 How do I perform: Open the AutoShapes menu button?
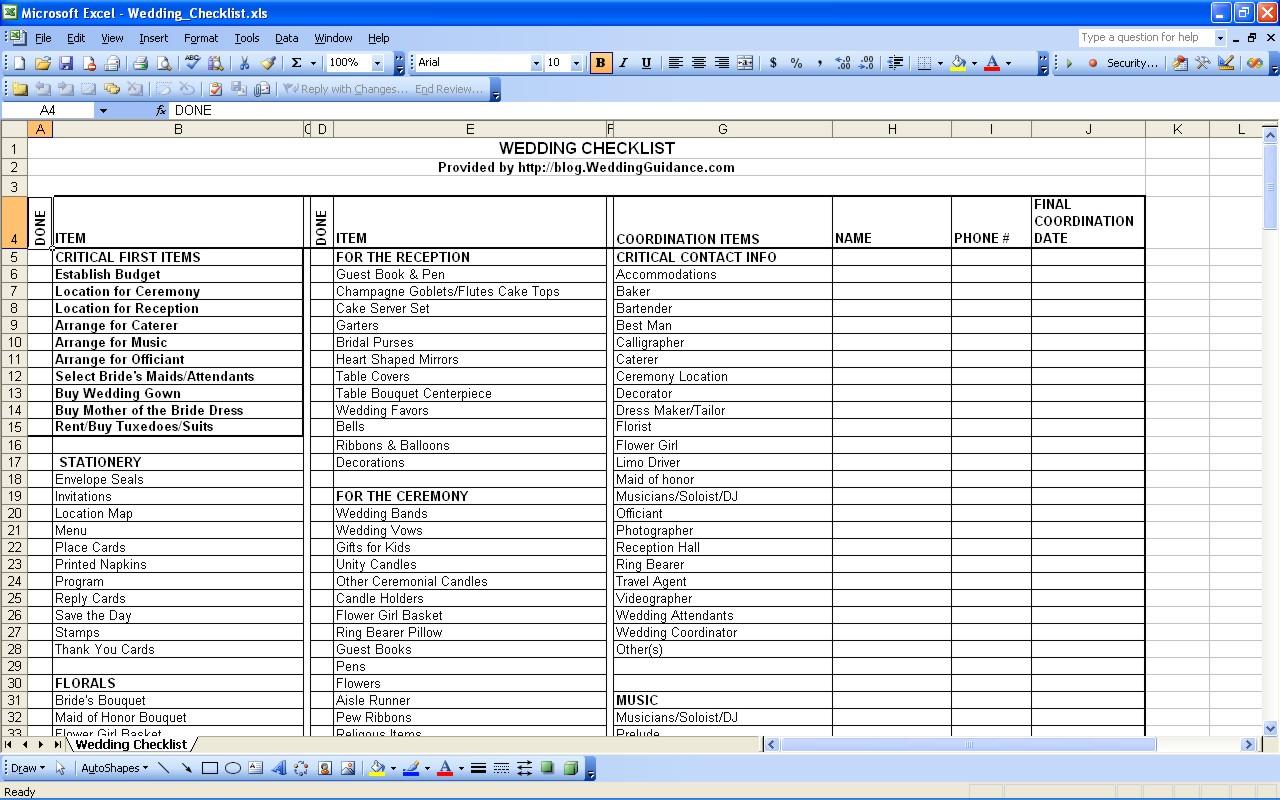(x=114, y=769)
